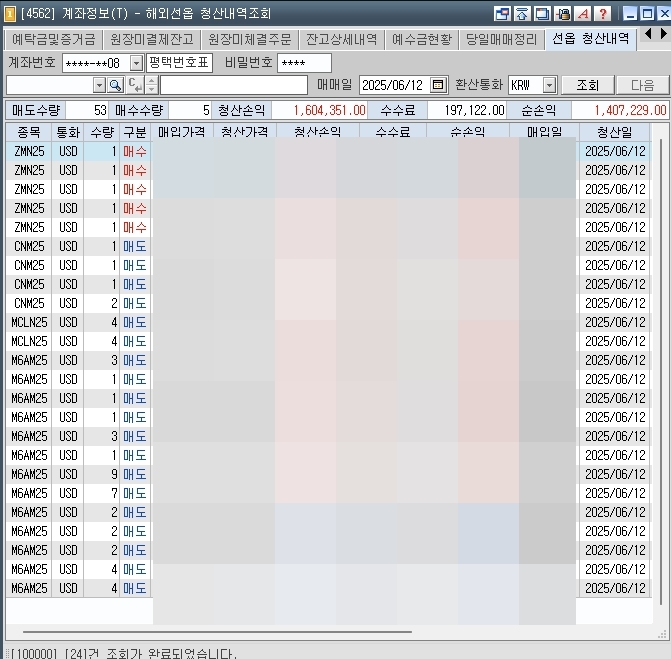This screenshot has width=671, height=659.
Task: Minimize the window
Action: [630, 14]
